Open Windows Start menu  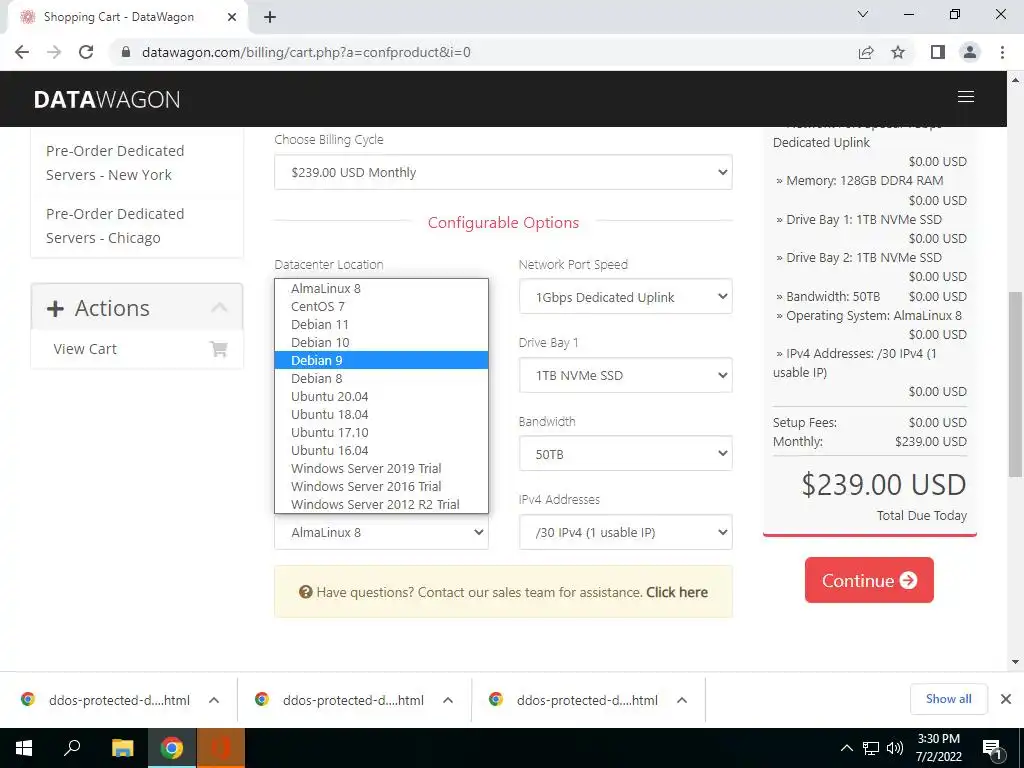24,748
